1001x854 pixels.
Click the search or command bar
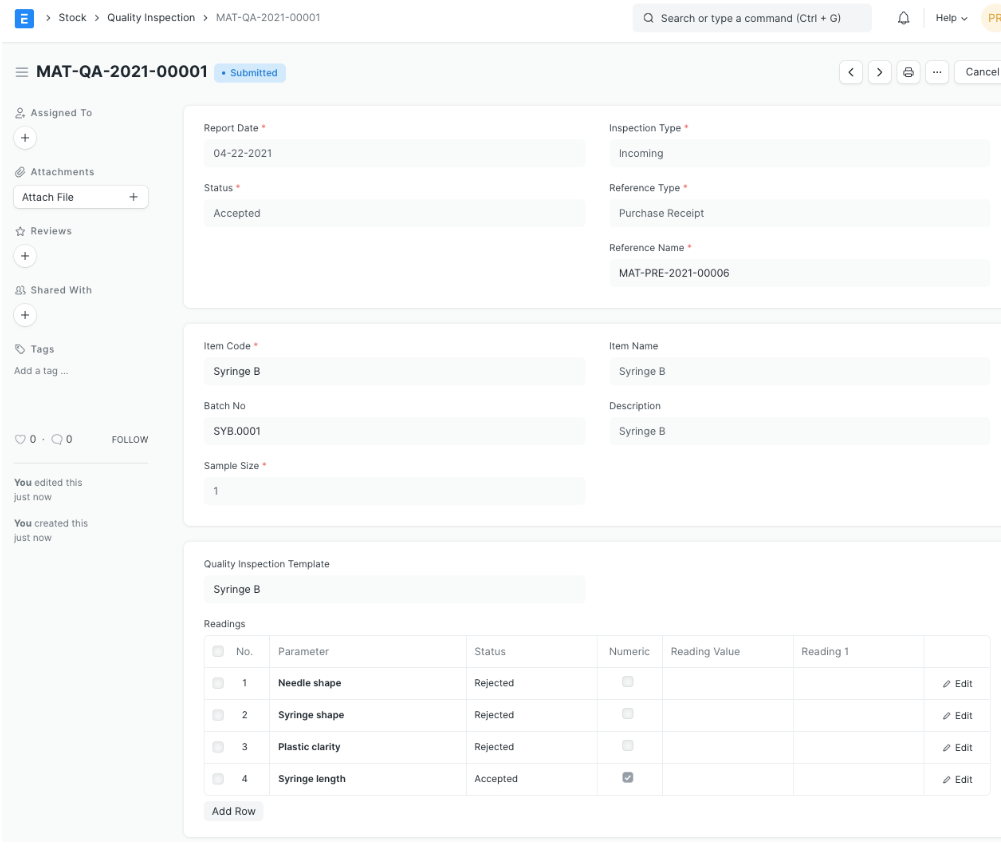751,18
